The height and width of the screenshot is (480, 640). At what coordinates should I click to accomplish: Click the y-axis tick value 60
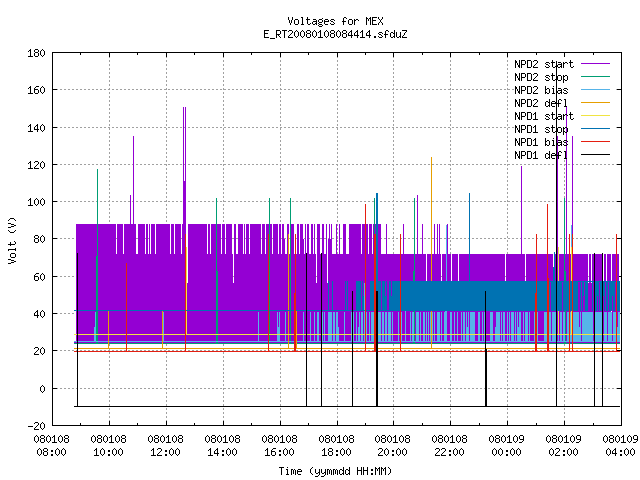(x=39, y=277)
